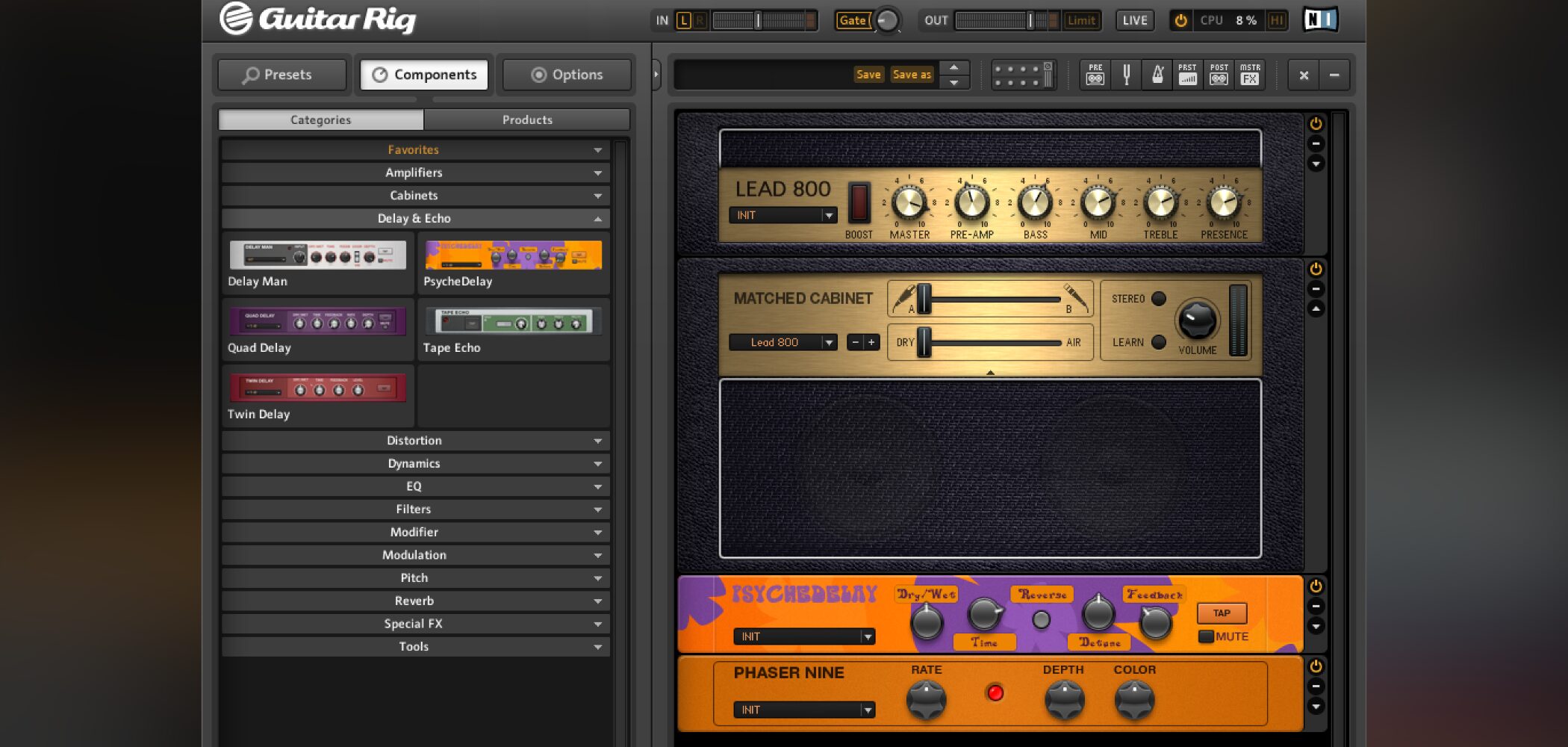Toggle STEREO on Matched Cabinet
The image size is (1568, 747).
click(1159, 299)
